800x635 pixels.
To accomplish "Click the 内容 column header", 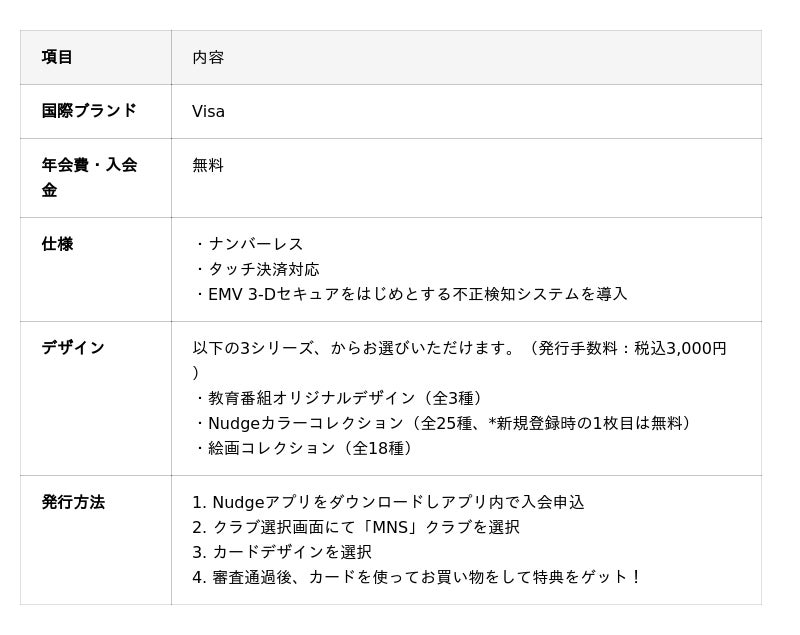I will point(208,57).
